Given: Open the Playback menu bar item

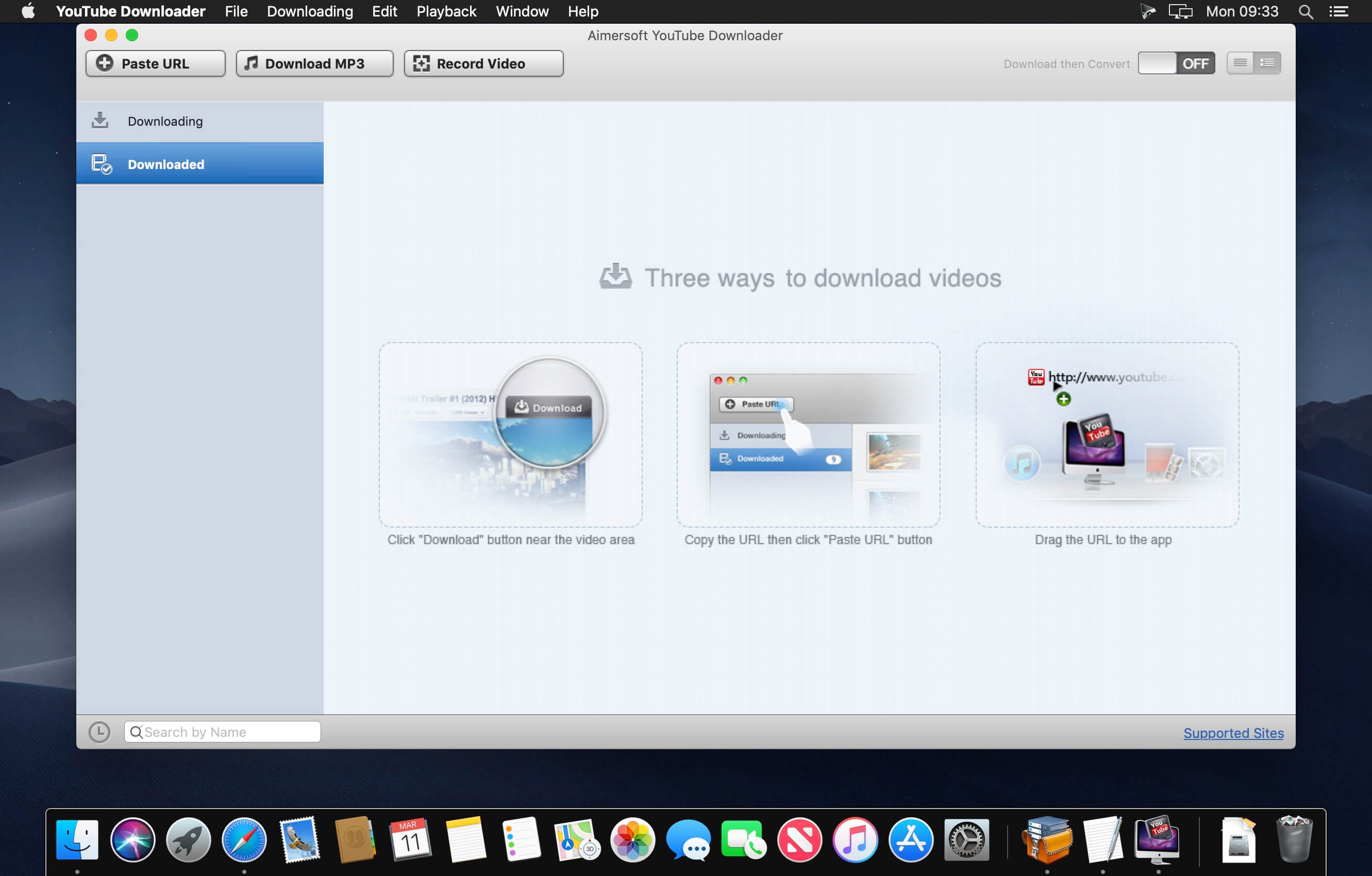Looking at the screenshot, I should pos(447,12).
